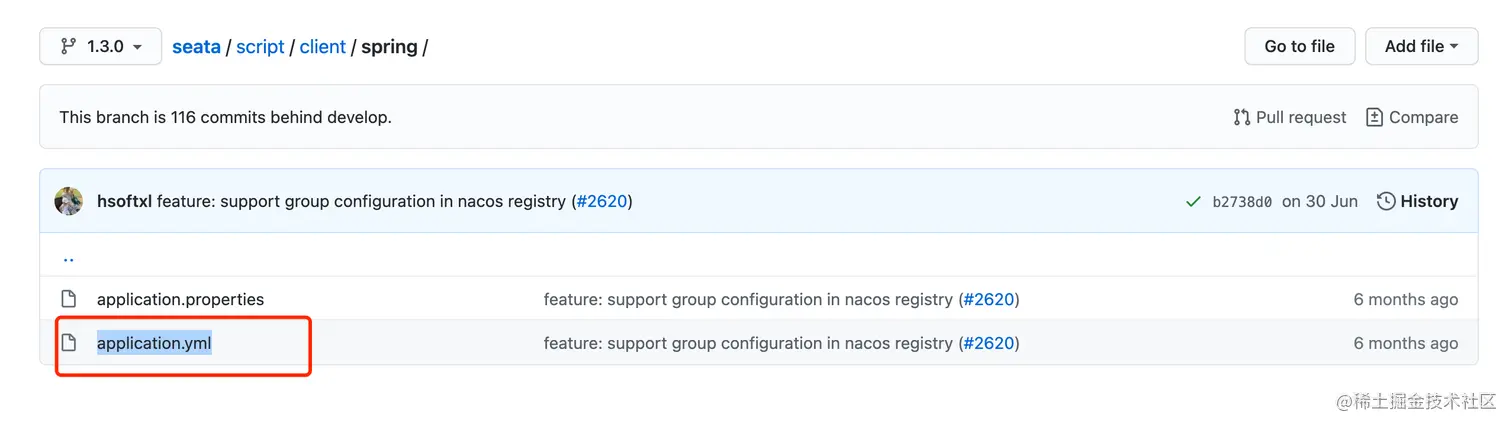Image resolution: width=1512 pixels, height=427 pixels.
Task: View the commit History
Action: tap(1417, 201)
